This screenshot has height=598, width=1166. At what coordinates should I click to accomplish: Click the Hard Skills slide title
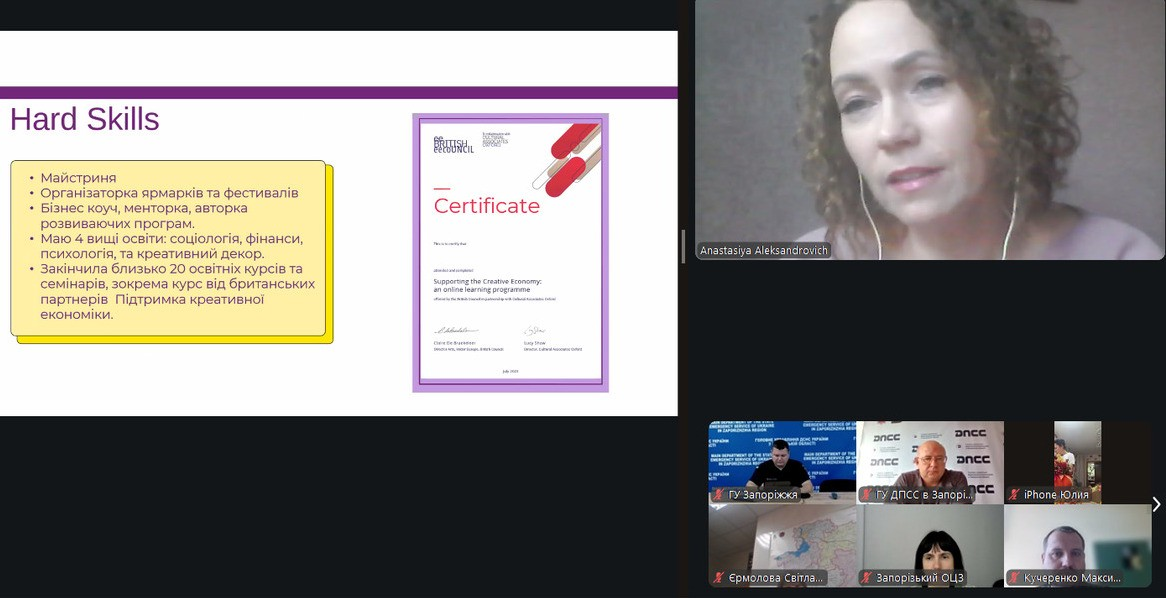85,120
